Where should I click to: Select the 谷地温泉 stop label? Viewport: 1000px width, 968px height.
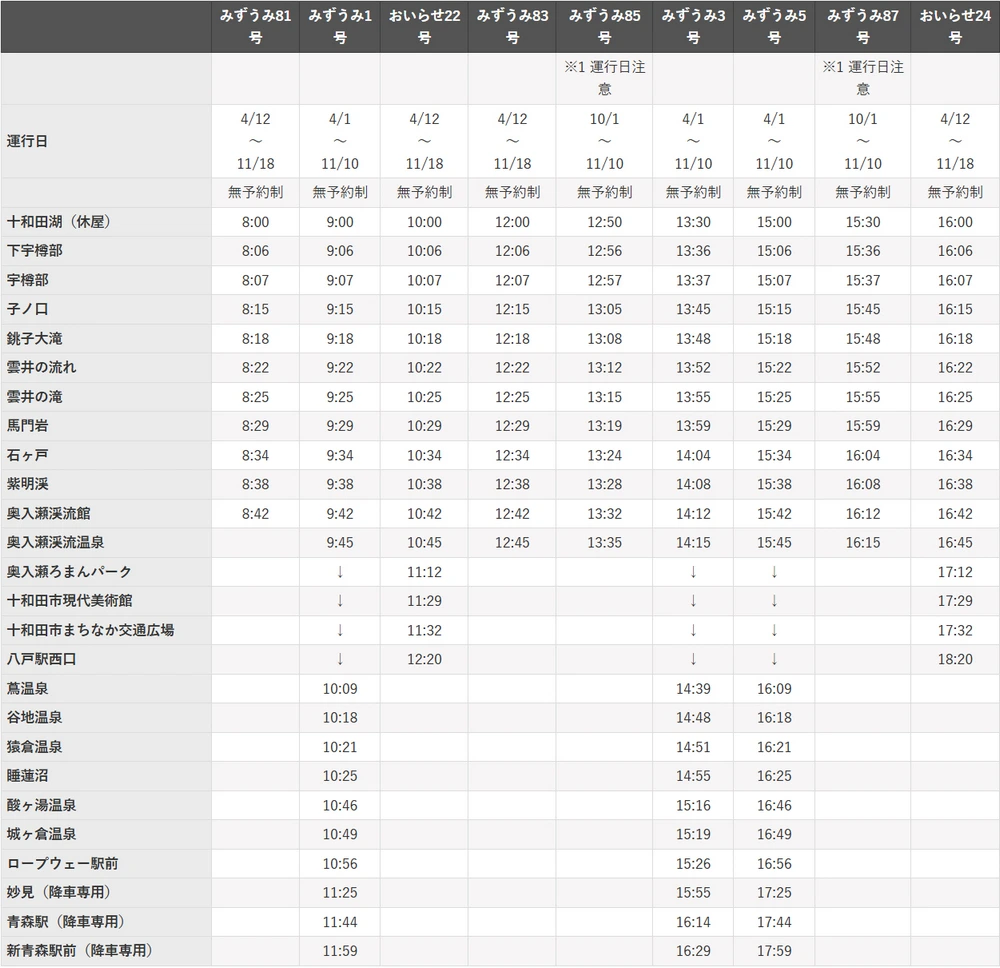(34, 717)
